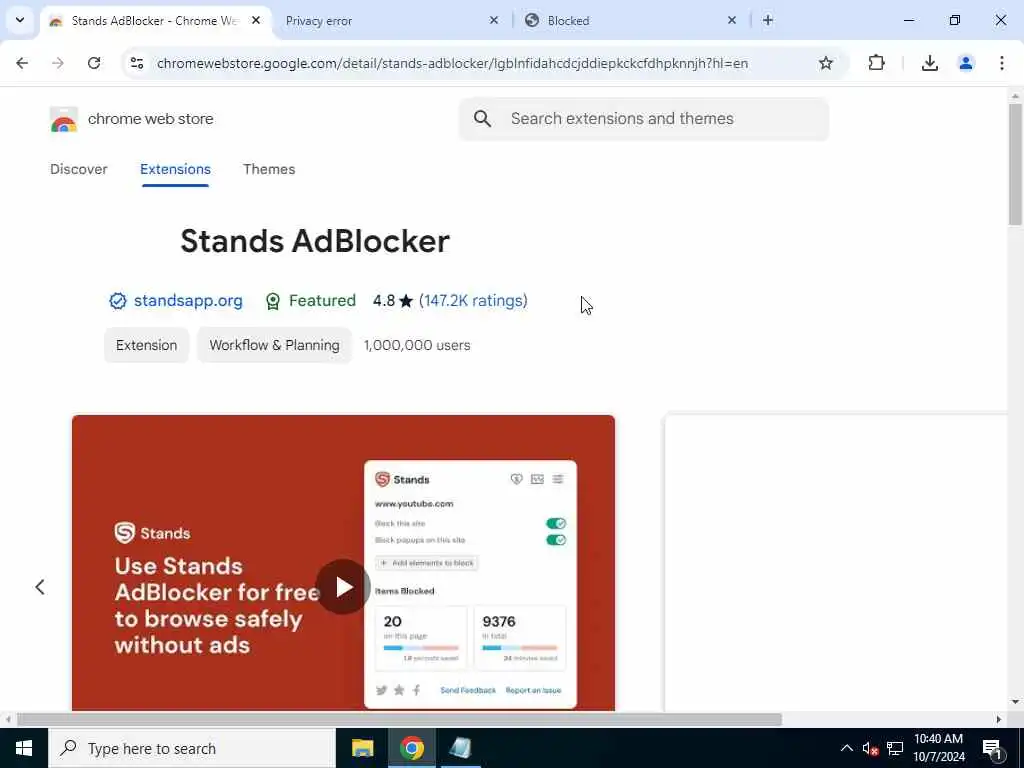Screen dimensions: 1024x768
Task: Focus the Search extensions and themes field
Action: click(644, 119)
